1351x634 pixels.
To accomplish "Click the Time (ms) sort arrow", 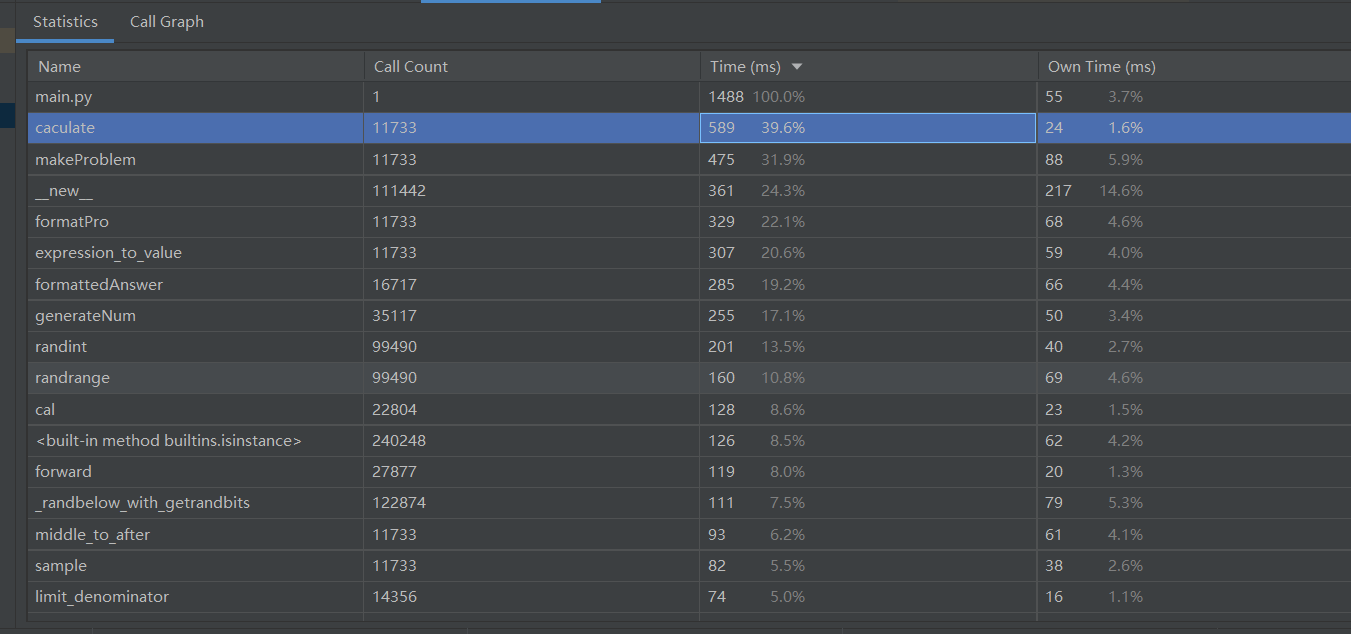I will (x=797, y=67).
